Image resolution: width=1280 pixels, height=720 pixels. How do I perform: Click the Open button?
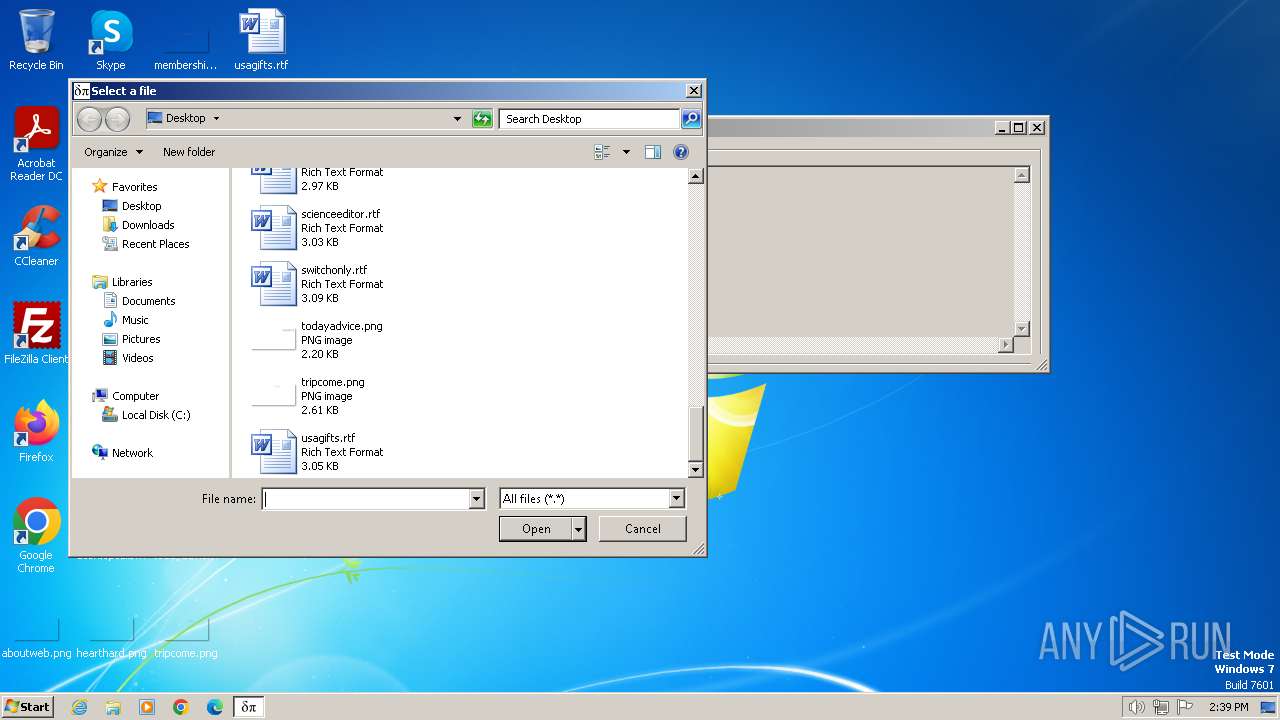536,529
